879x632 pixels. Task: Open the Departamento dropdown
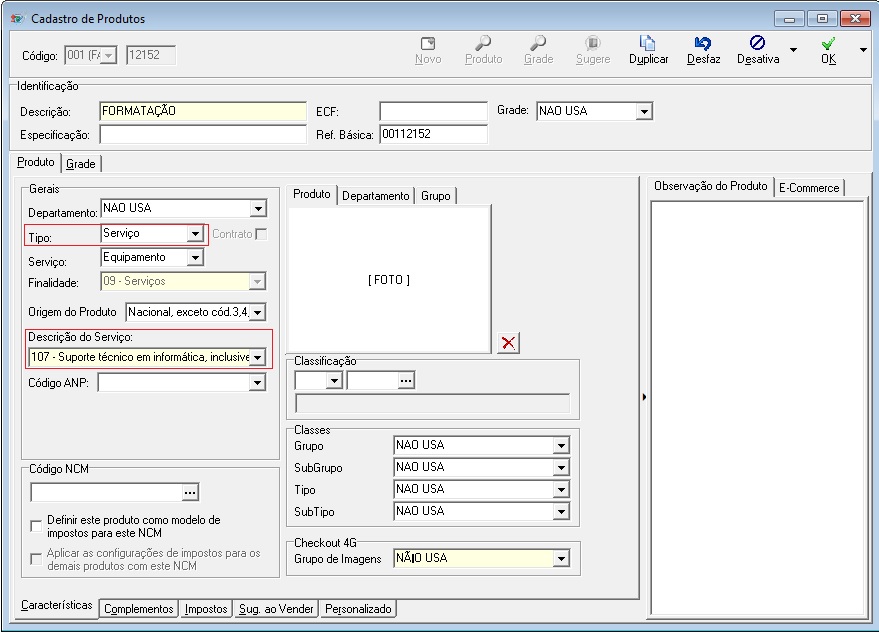[x=258, y=209]
